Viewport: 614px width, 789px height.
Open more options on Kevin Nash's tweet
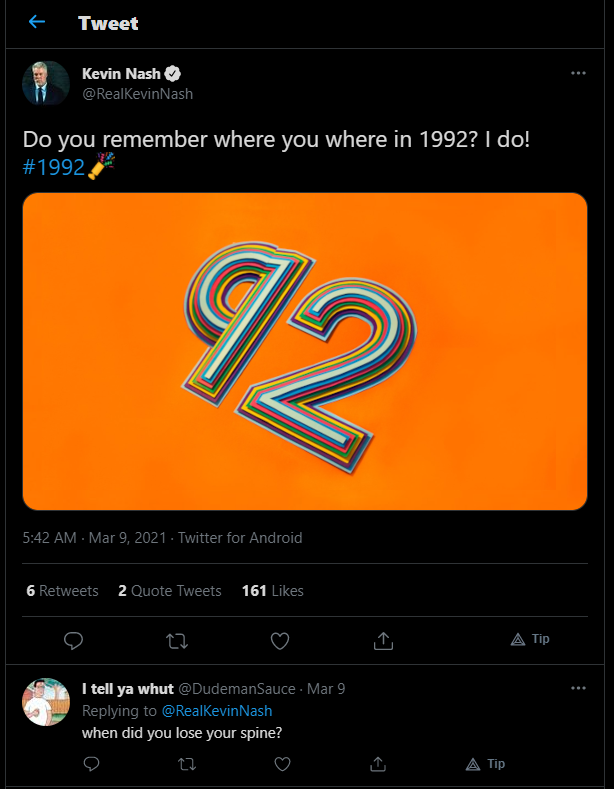point(578,74)
